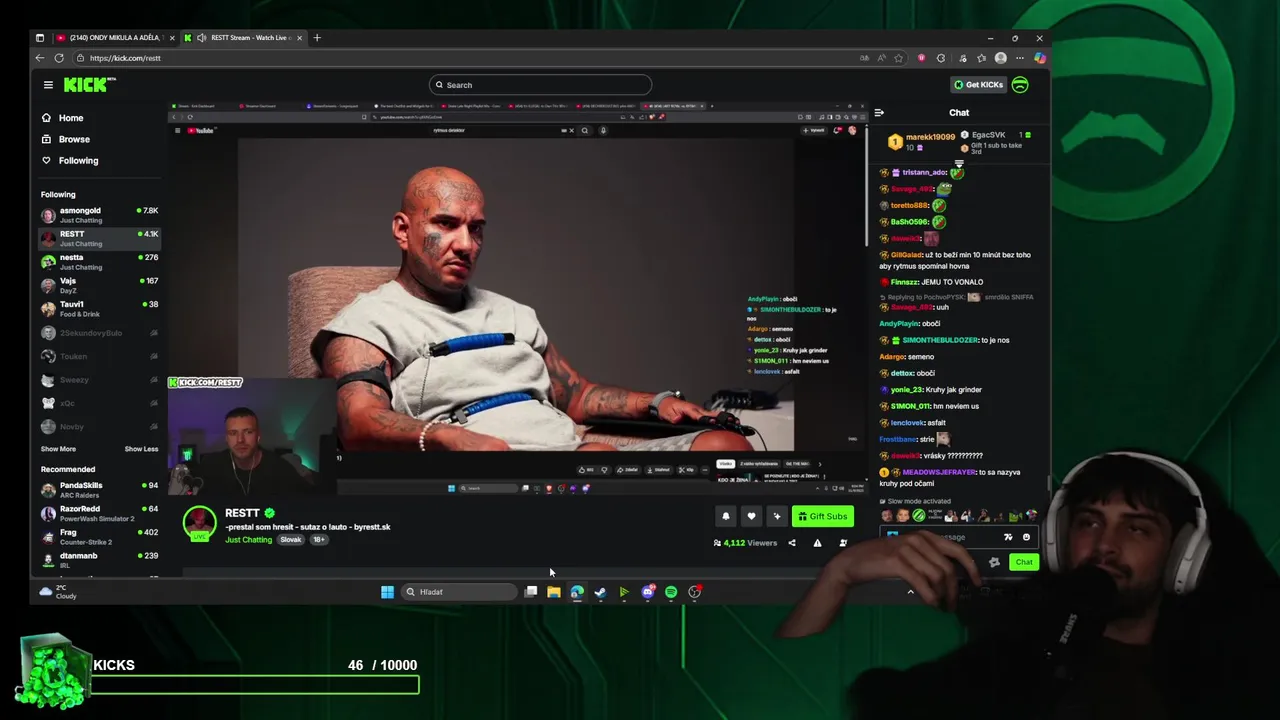Open the Windows Start menu
The image size is (1280, 720).
pyautogui.click(x=387, y=592)
